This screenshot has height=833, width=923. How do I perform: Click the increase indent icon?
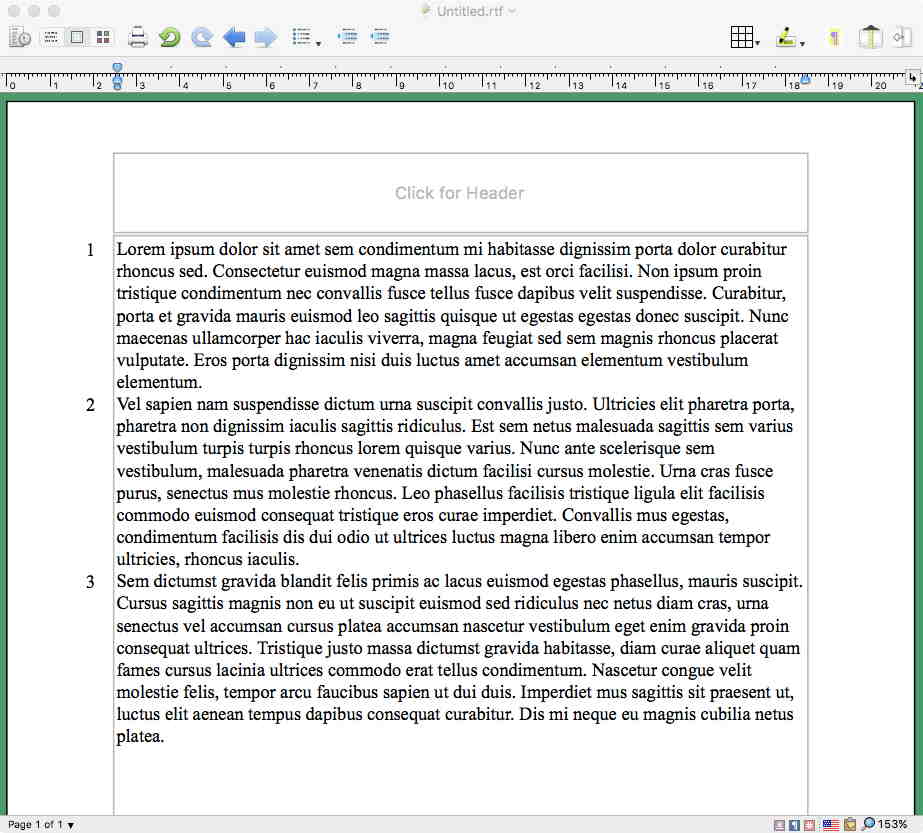pyautogui.click(x=380, y=37)
